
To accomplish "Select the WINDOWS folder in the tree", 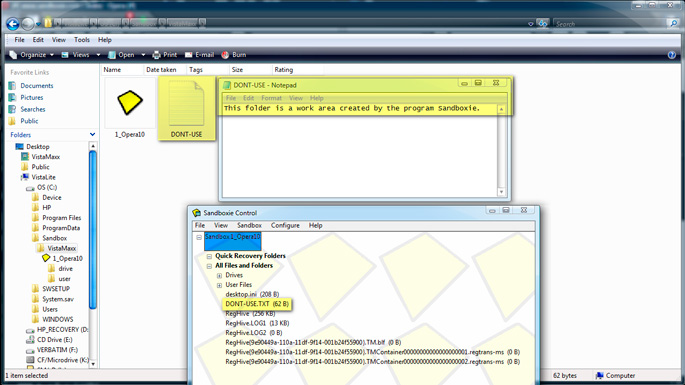I will pos(57,319).
